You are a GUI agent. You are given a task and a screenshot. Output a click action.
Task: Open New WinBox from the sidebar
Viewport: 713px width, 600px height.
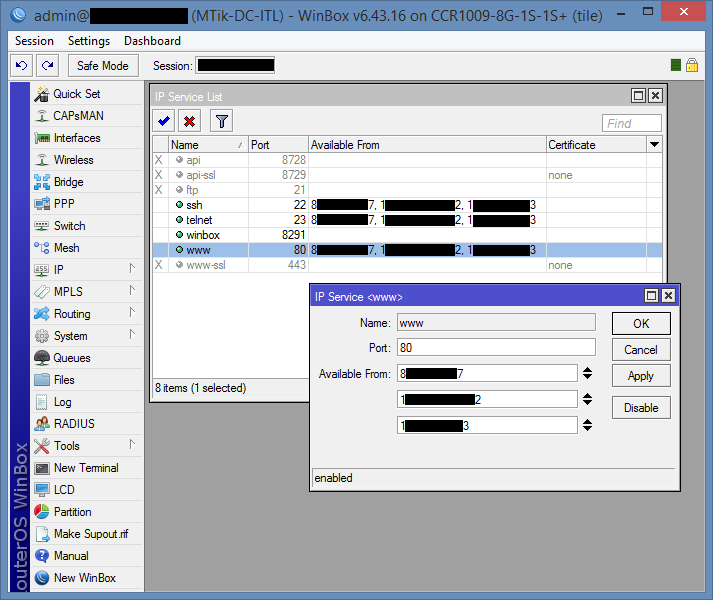86,578
